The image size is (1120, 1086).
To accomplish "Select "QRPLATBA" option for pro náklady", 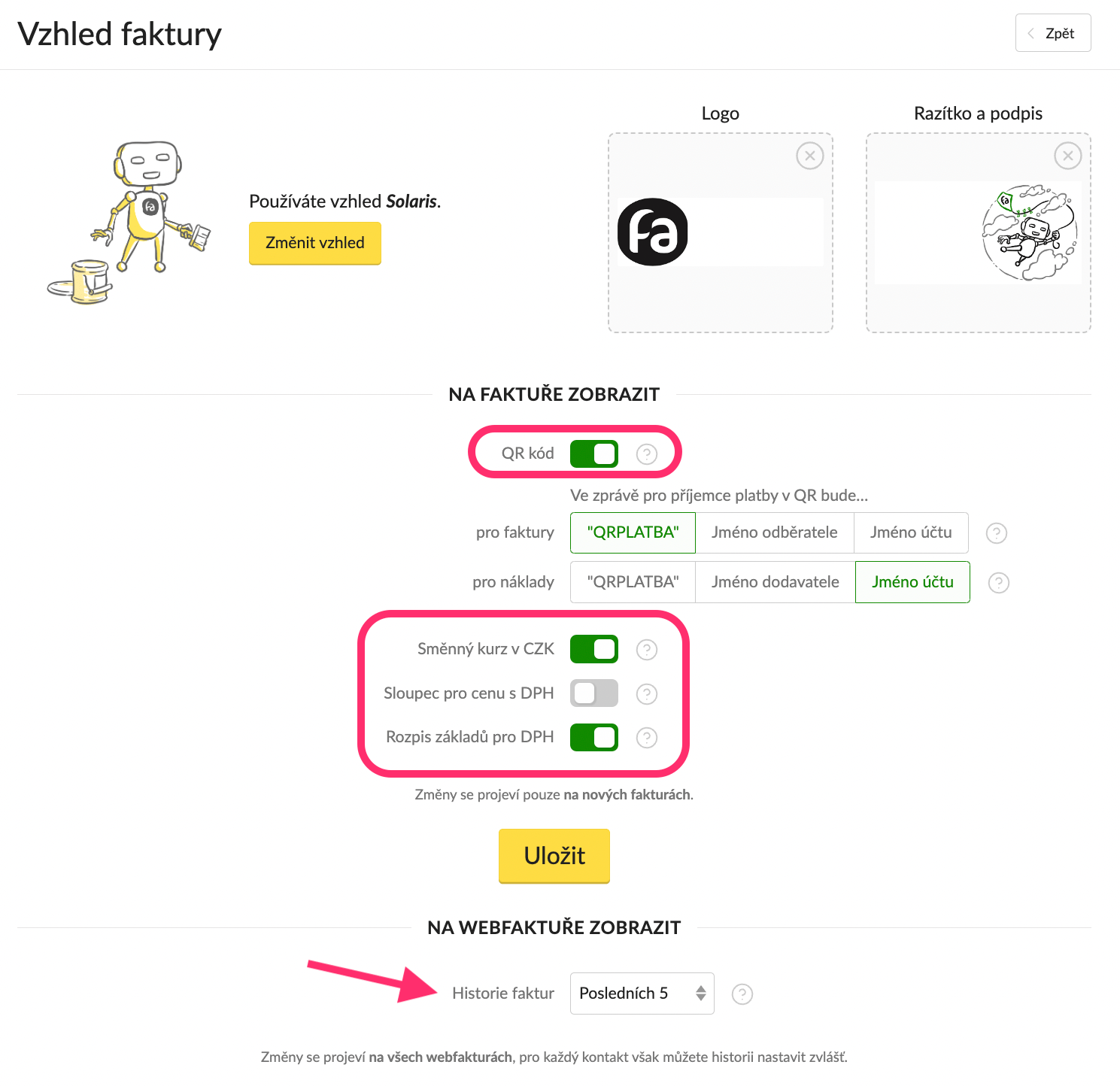I will (x=633, y=582).
